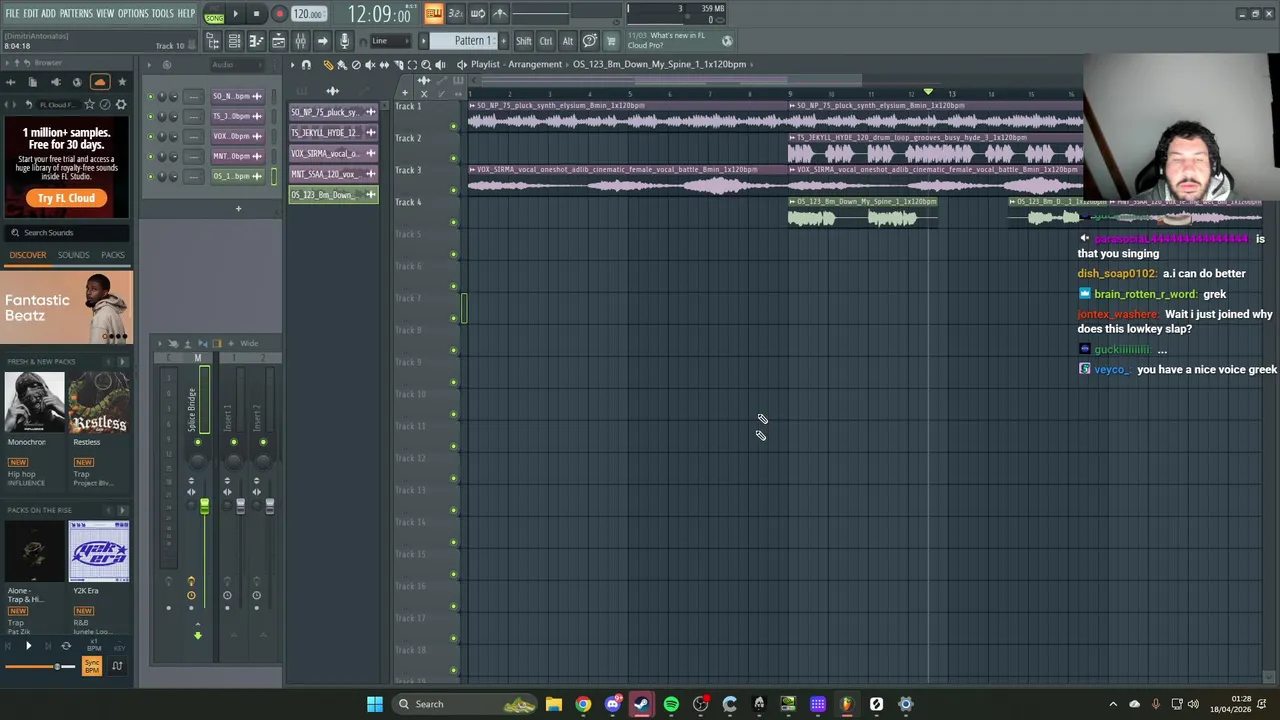The width and height of the screenshot is (1280, 720).
Task: Open the TOOLS menu
Action: 163,13
